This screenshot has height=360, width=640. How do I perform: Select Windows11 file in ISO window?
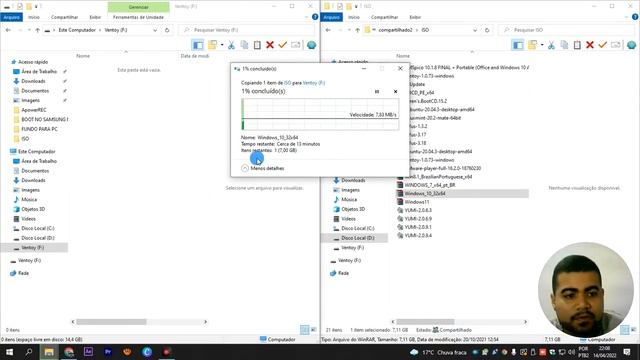pos(416,202)
